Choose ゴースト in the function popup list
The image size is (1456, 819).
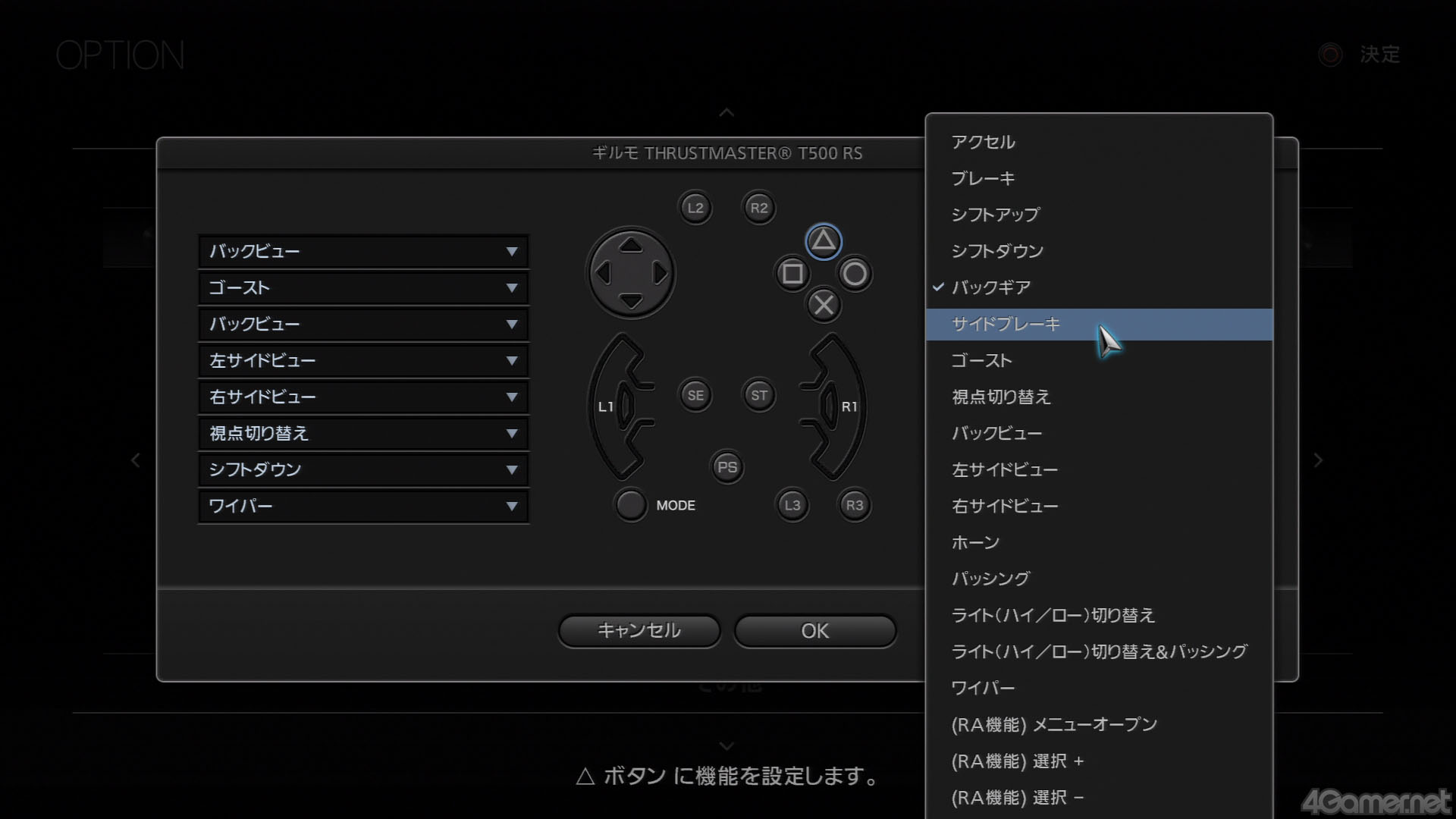pos(1099,360)
